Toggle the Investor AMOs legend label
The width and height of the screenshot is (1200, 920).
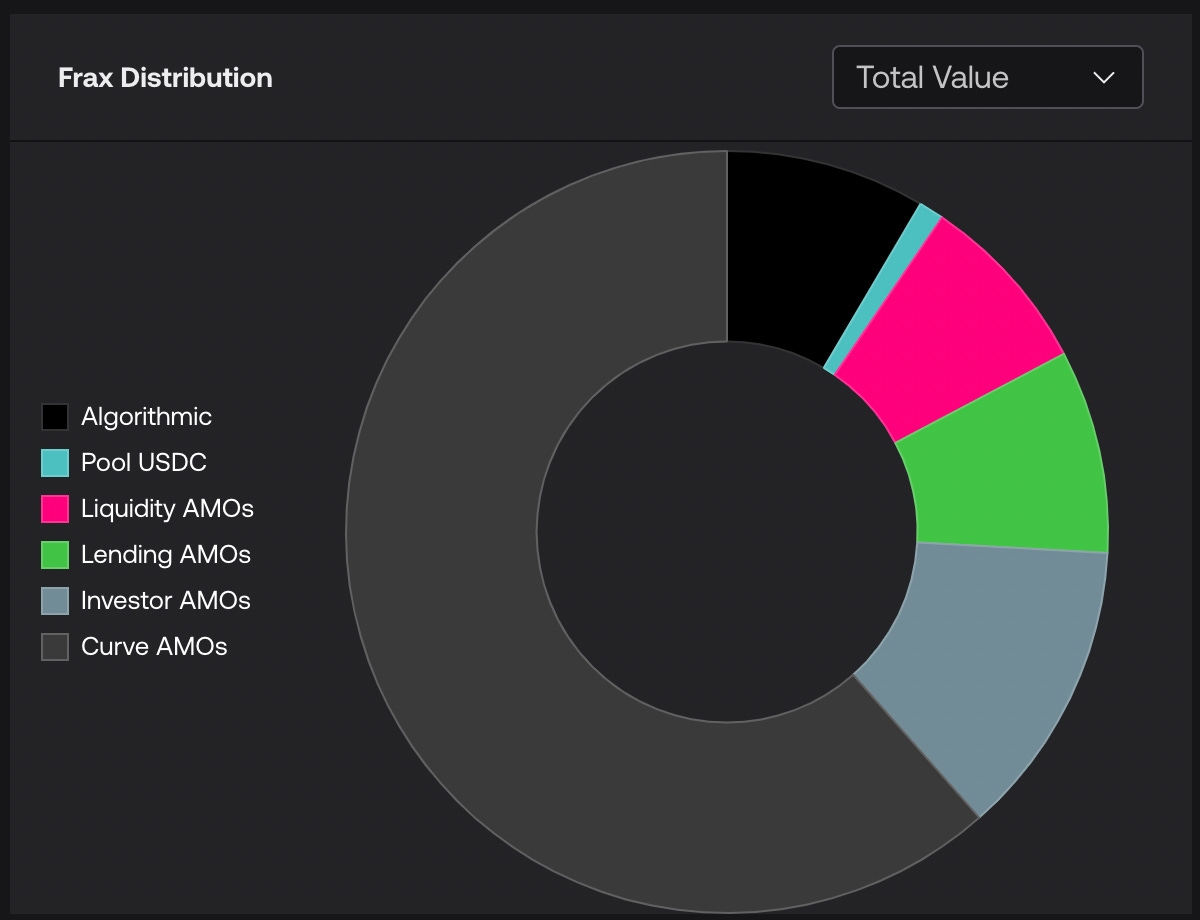tap(166, 601)
